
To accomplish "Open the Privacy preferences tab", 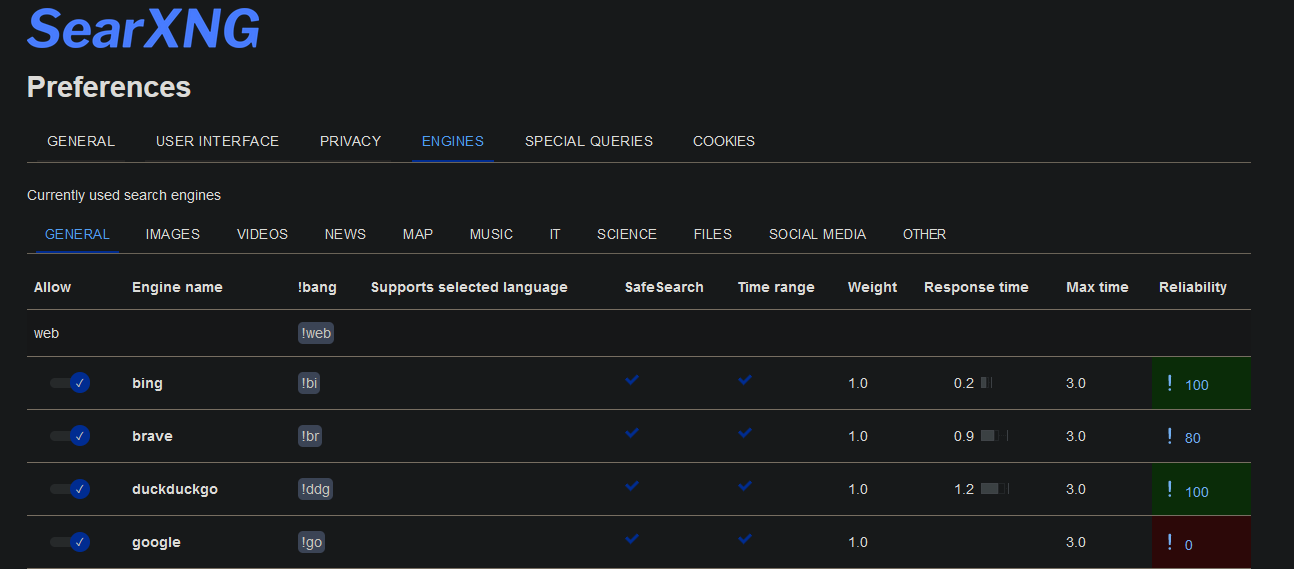I will tap(350, 141).
